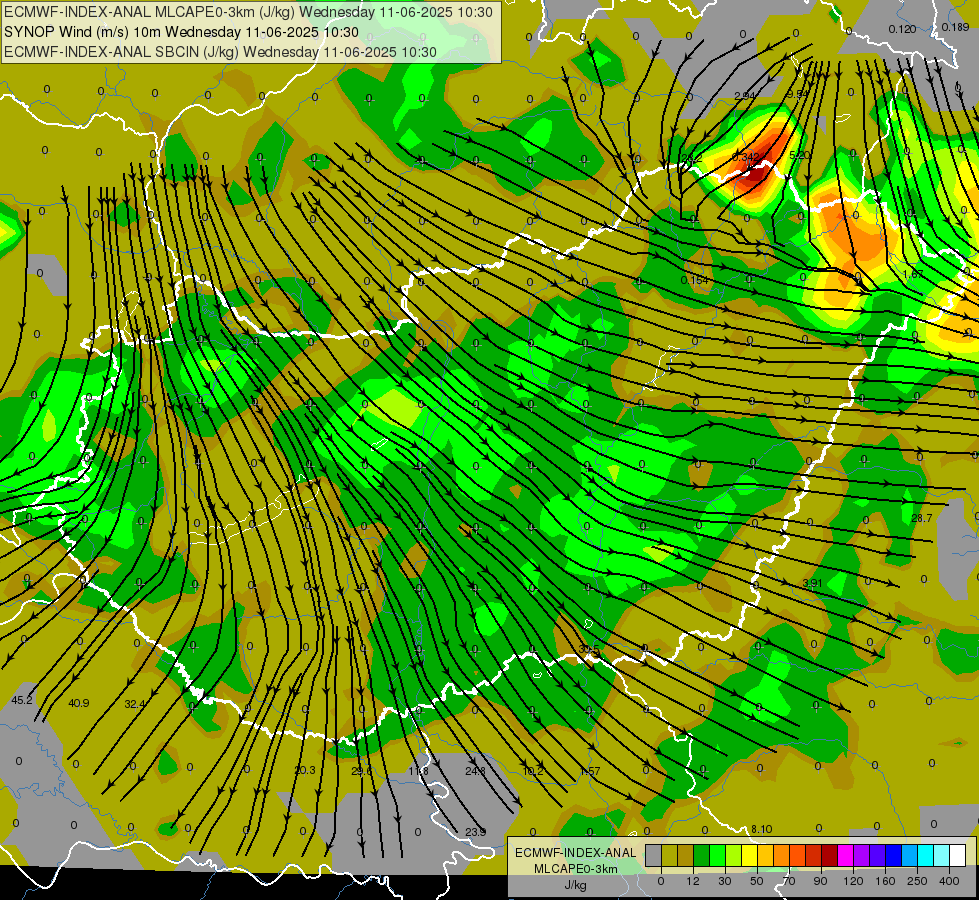Click the SBCIN (J/kg) title line

(220, 52)
